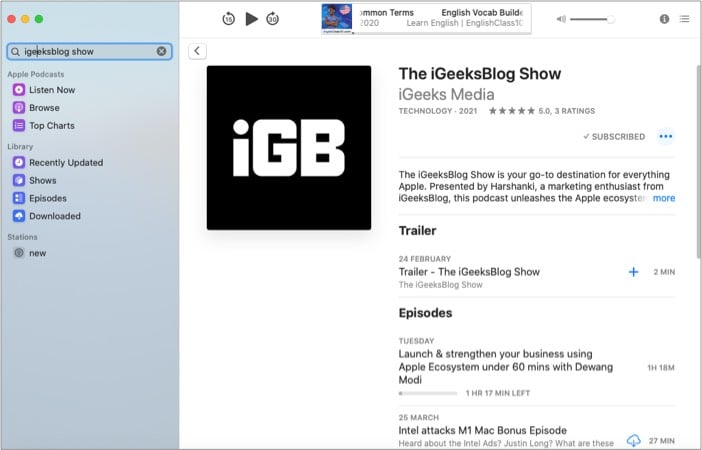702x450 pixels.
Task: Open the three-dot more options menu
Action: pos(666,136)
